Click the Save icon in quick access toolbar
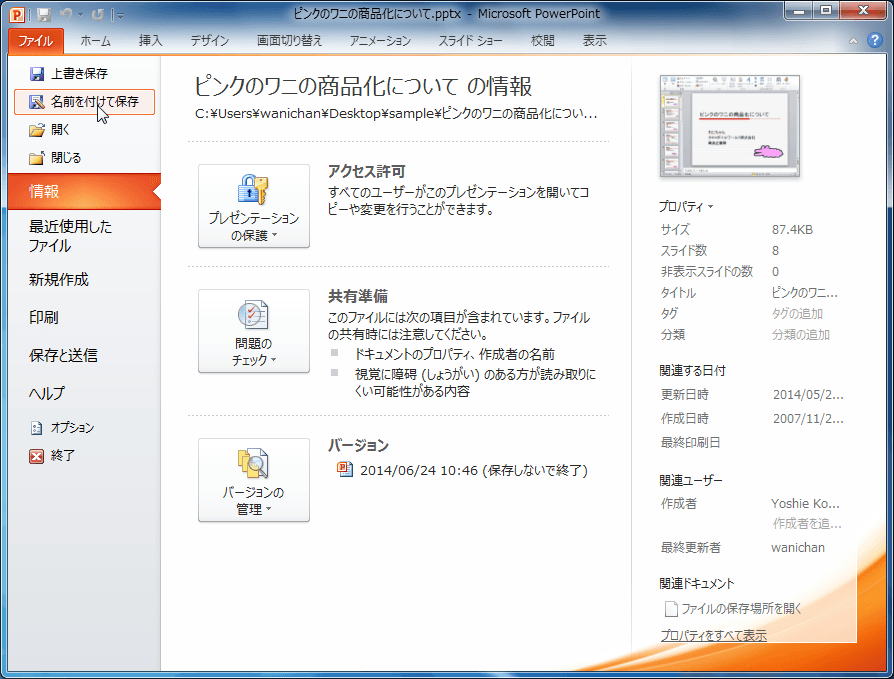 click(44, 15)
